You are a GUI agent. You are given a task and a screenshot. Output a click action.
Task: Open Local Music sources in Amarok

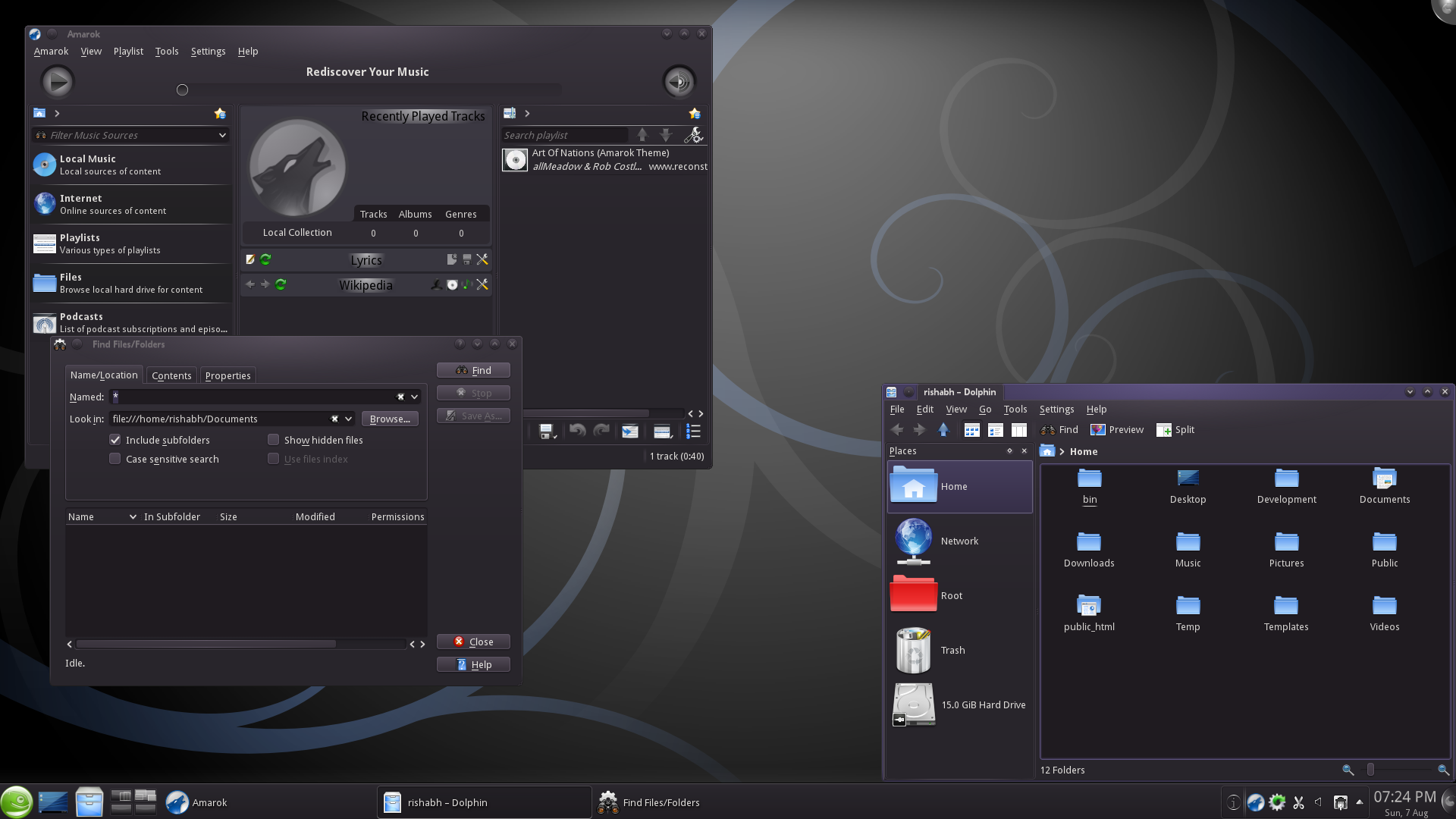(x=130, y=165)
